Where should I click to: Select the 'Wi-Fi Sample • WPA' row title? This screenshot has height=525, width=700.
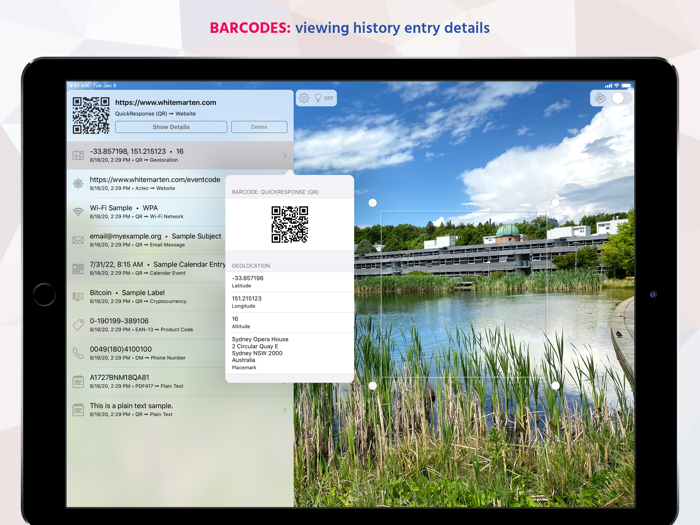pos(124,208)
